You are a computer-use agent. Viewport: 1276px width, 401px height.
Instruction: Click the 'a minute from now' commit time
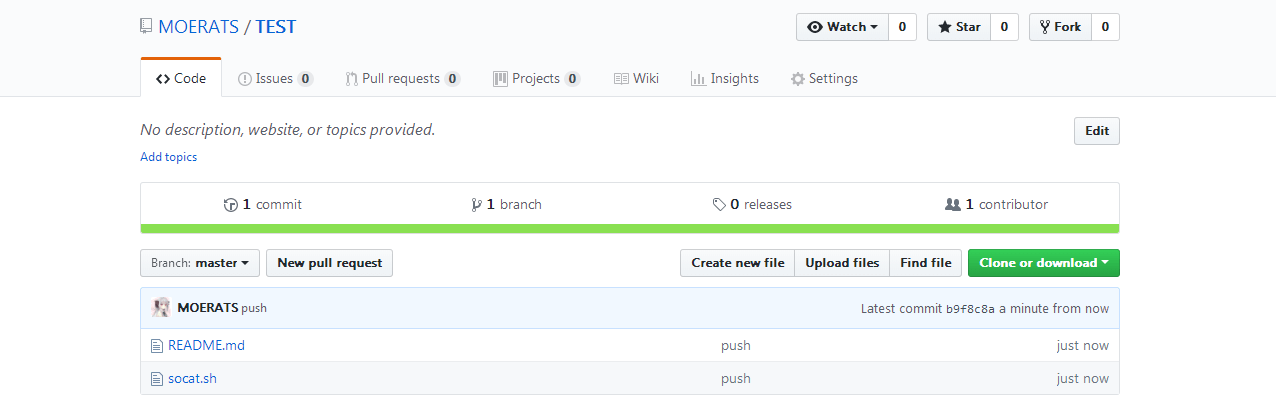[x=1054, y=308]
